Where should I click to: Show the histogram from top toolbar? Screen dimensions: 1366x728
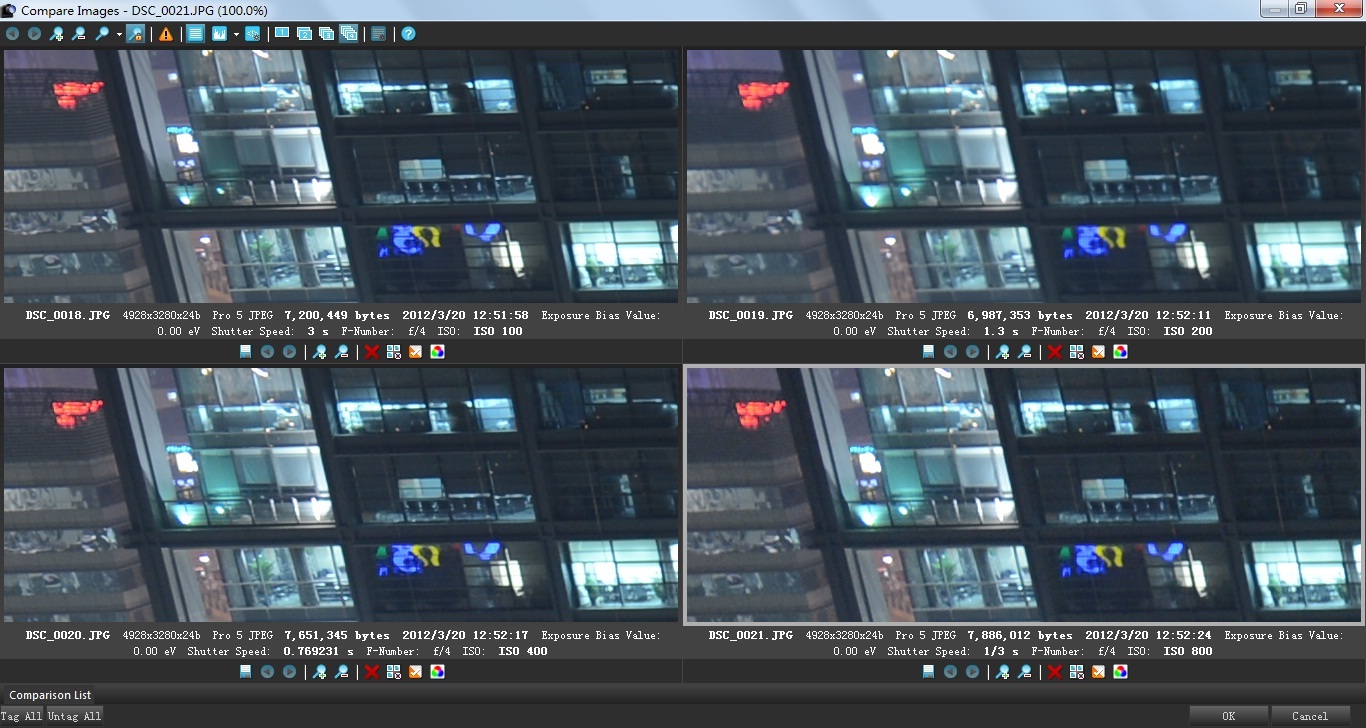[219, 34]
